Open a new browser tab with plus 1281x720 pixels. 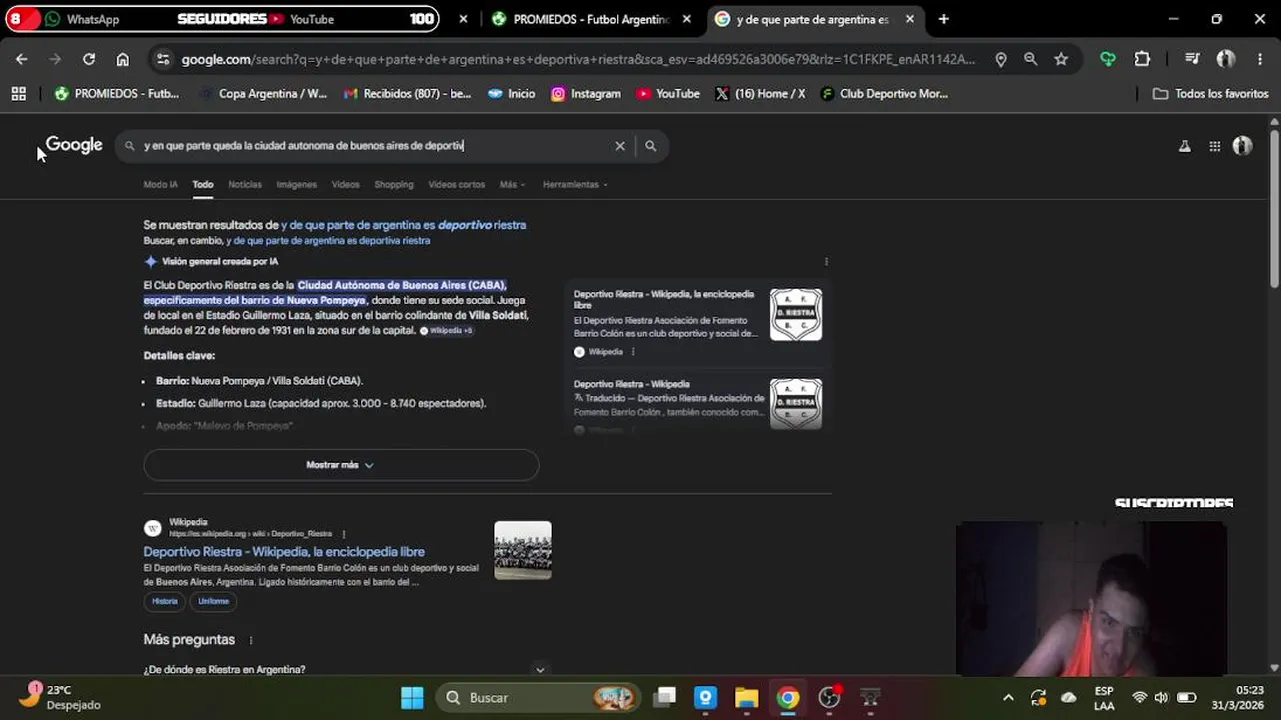943,19
